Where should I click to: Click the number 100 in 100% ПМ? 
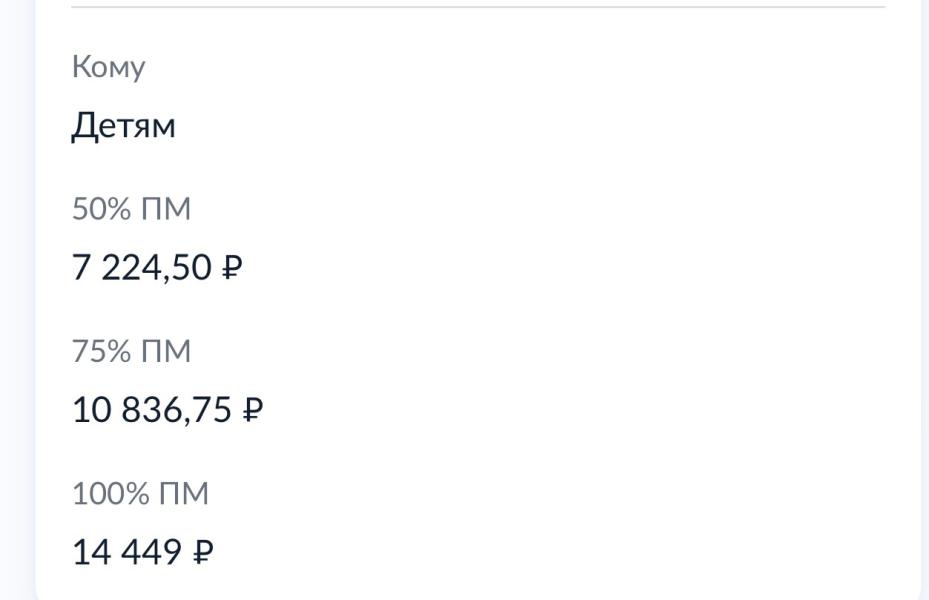98,493
